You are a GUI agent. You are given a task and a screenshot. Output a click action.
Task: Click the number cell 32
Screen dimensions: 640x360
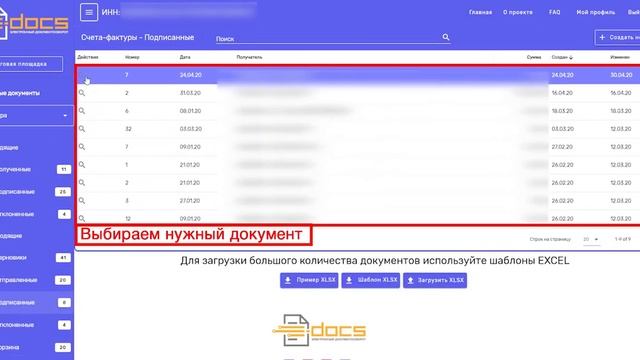[x=128, y=129]
